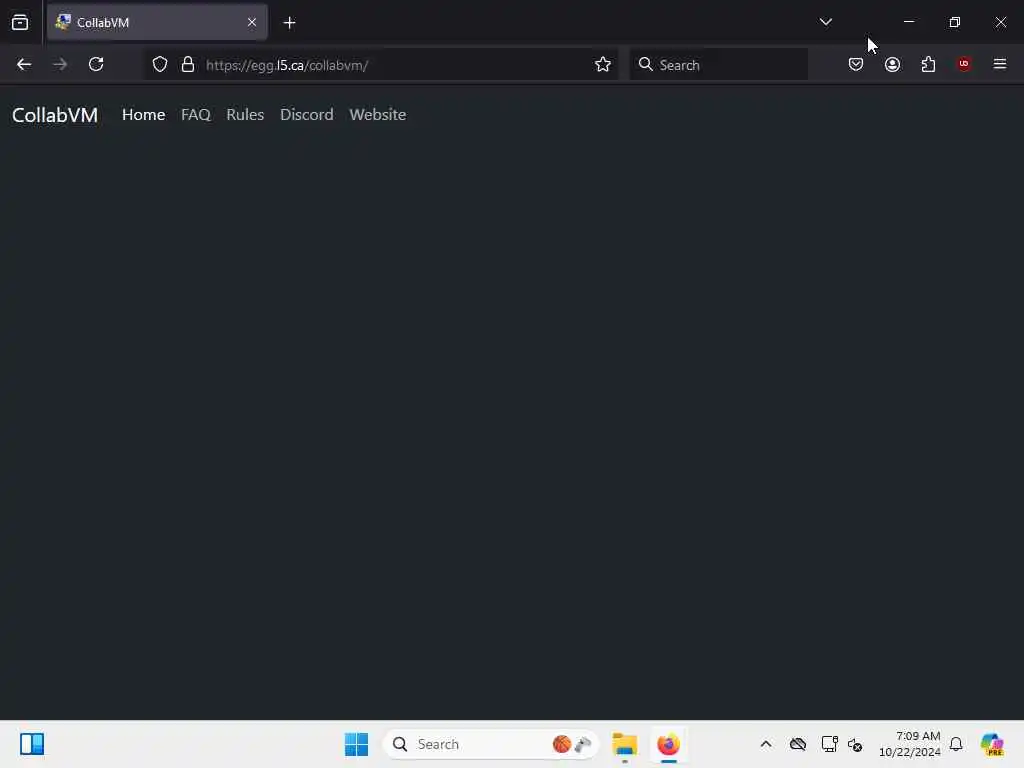Expand the list all tabs chevron
1024x768 pixels.
tap(825, 22)
